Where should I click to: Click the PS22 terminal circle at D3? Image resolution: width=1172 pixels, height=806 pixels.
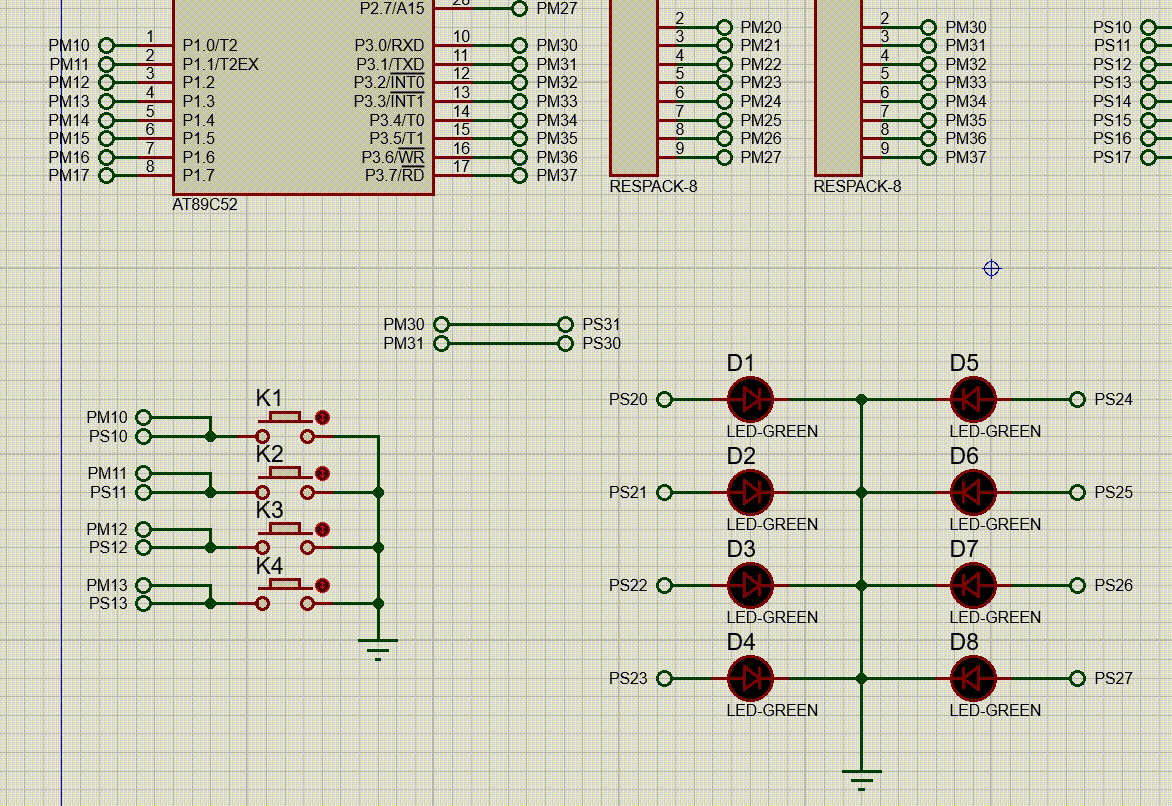click(664, 585)
